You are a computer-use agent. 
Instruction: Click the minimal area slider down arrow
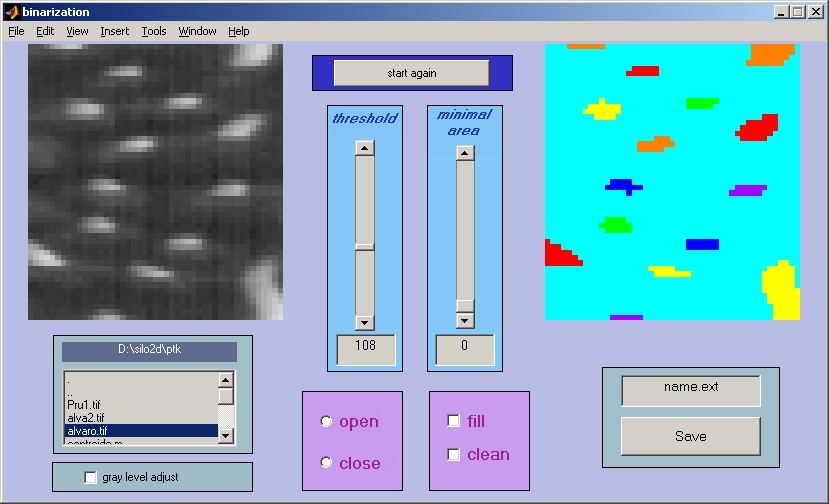(465, 320)
